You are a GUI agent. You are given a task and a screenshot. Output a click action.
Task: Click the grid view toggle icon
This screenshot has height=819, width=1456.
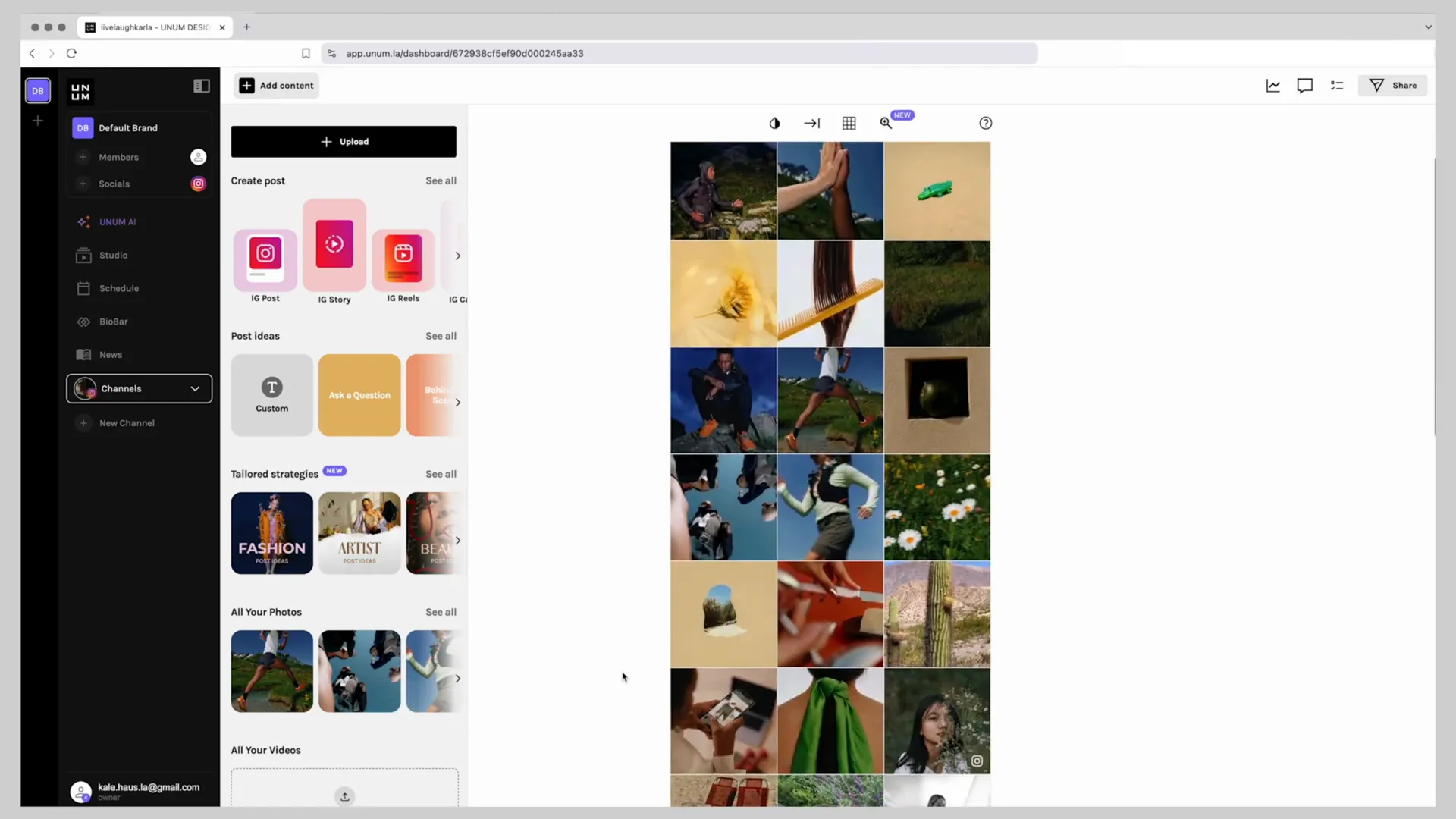click(x=848, y=122)
